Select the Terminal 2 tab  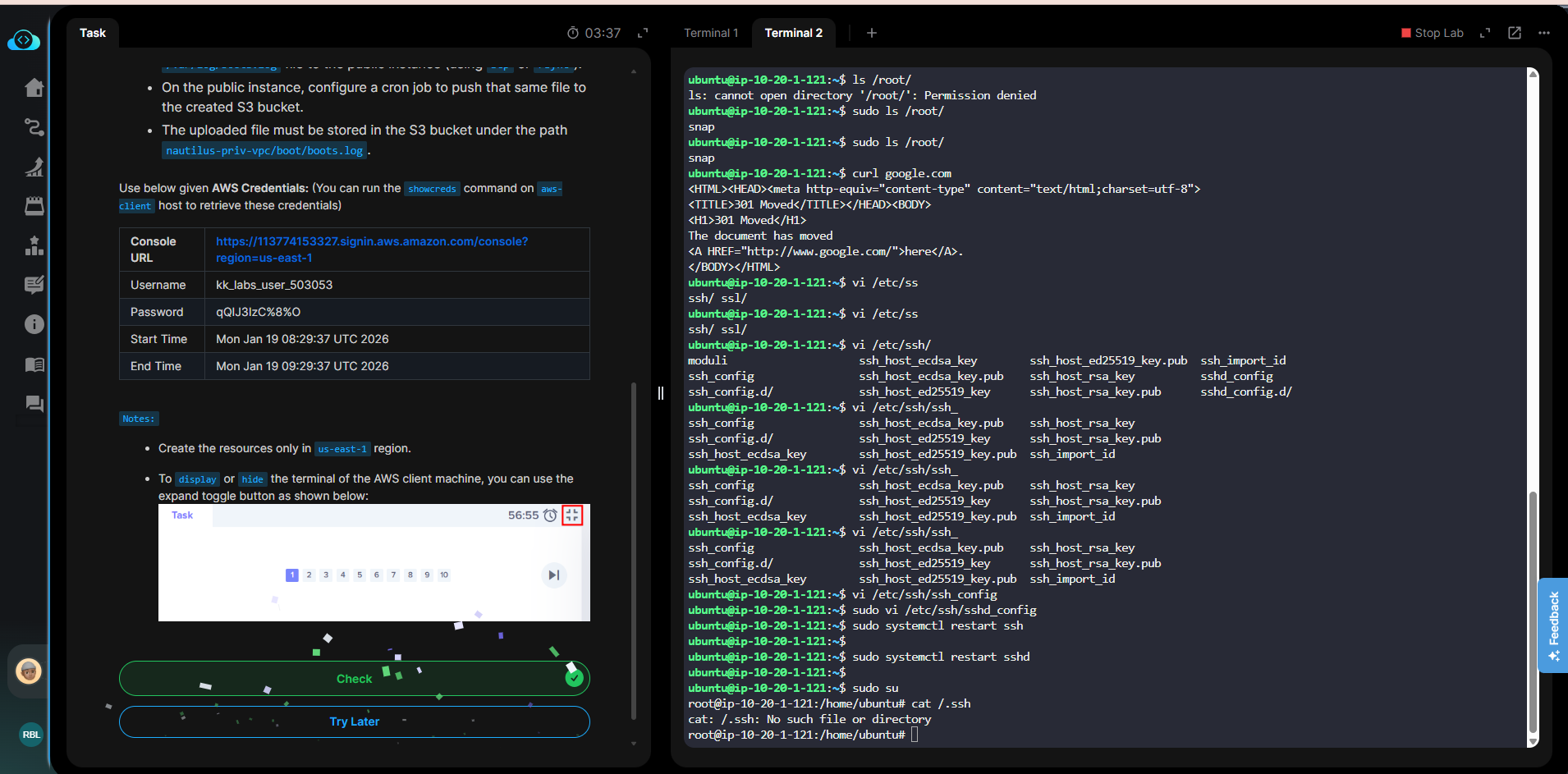coord(793,33)
